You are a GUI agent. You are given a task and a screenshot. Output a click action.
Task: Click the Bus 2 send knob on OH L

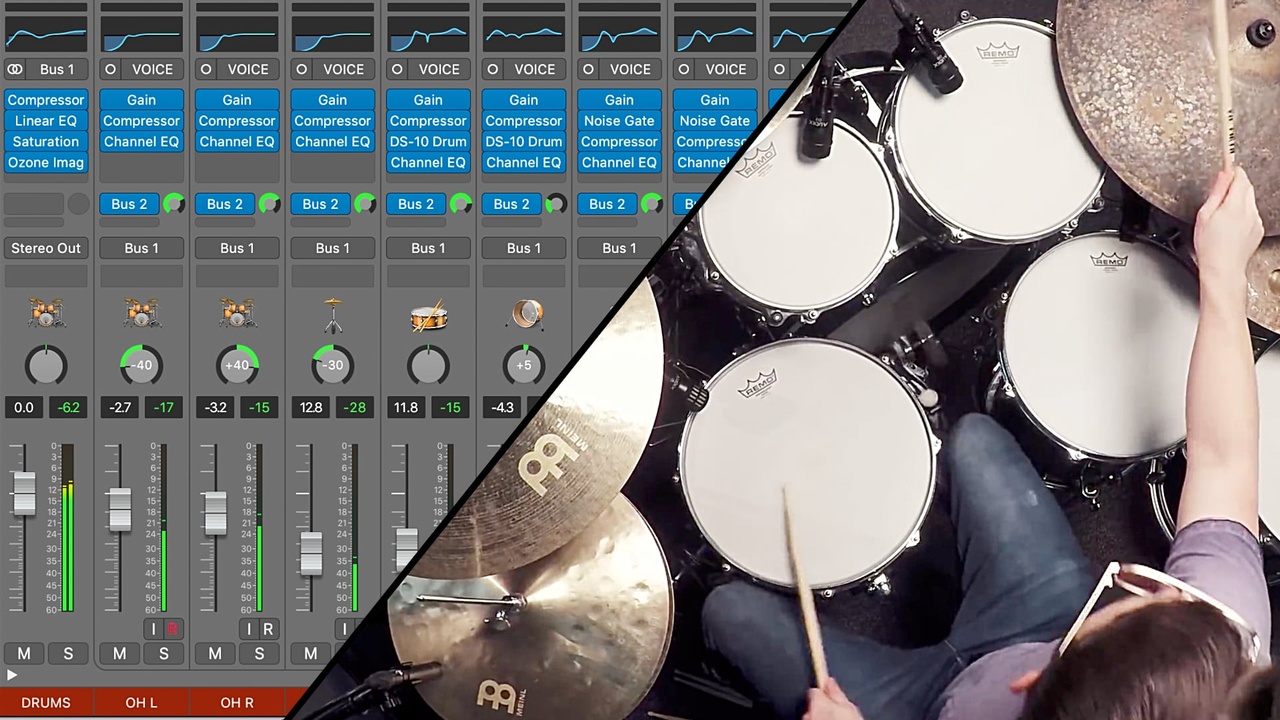click(173, 204)
